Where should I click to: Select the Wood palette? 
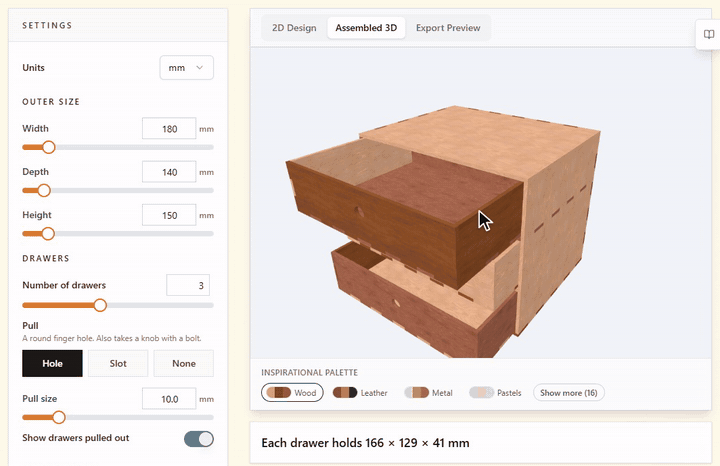pyautogui.click(x=292, y=393)
